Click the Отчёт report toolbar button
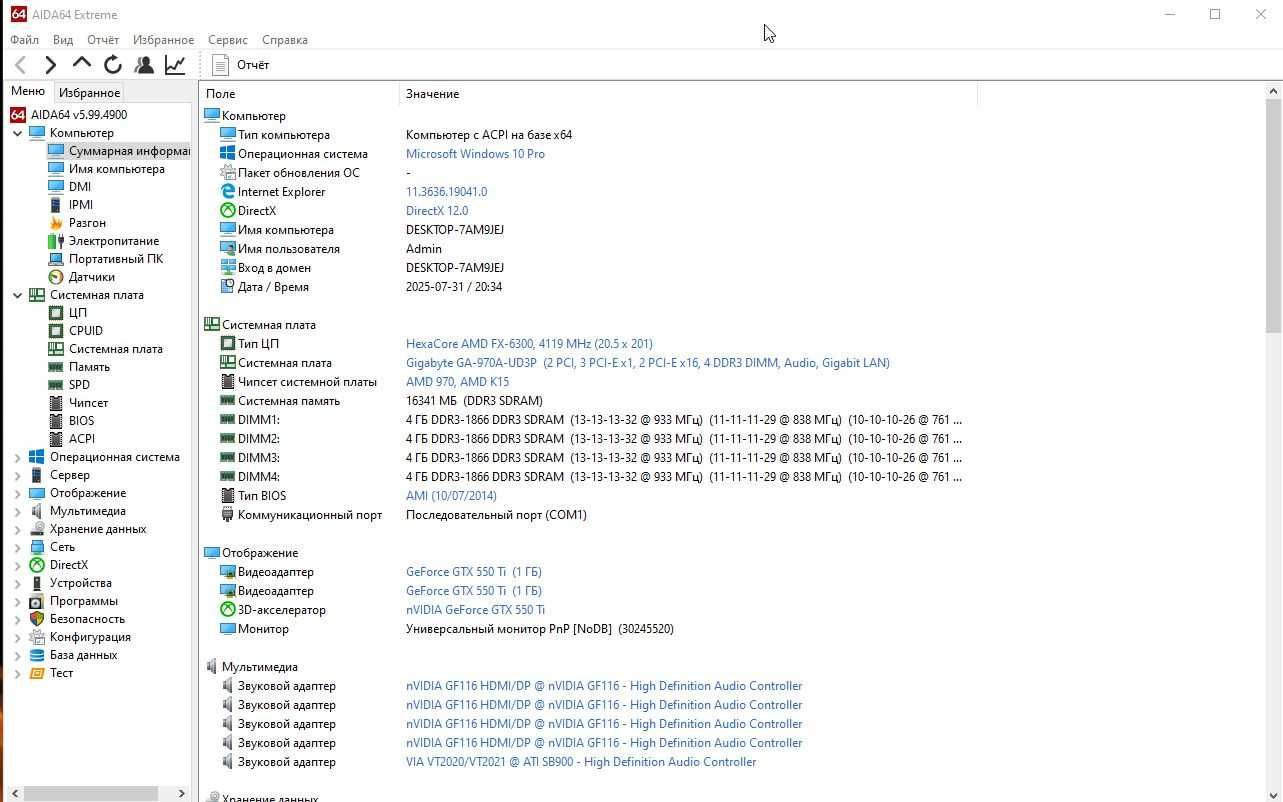This screenshot has height=802, width=1283. pos(241,65)
